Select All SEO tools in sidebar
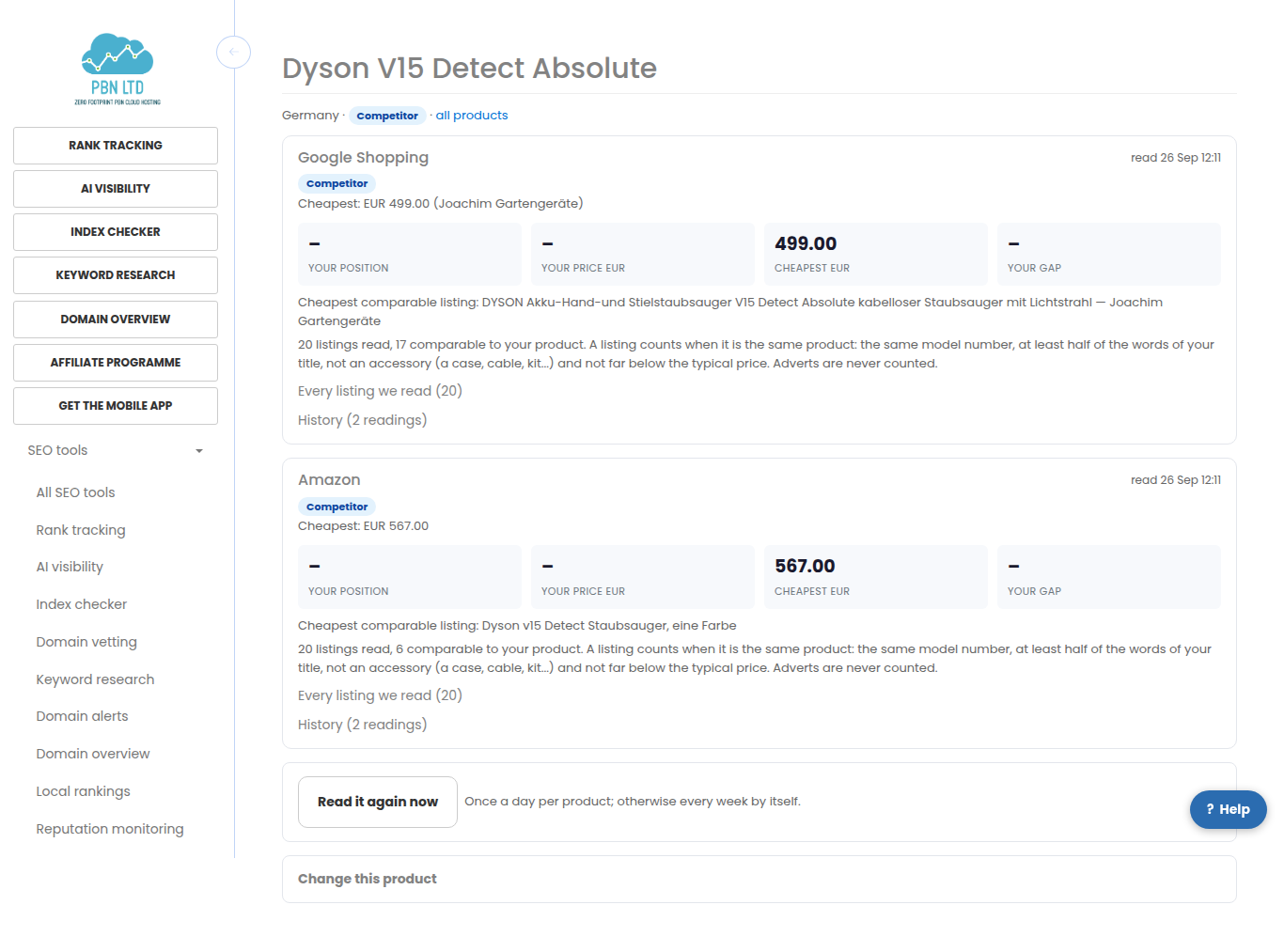Viewport: 1284px width, 952px height. (x=75, y=492)
